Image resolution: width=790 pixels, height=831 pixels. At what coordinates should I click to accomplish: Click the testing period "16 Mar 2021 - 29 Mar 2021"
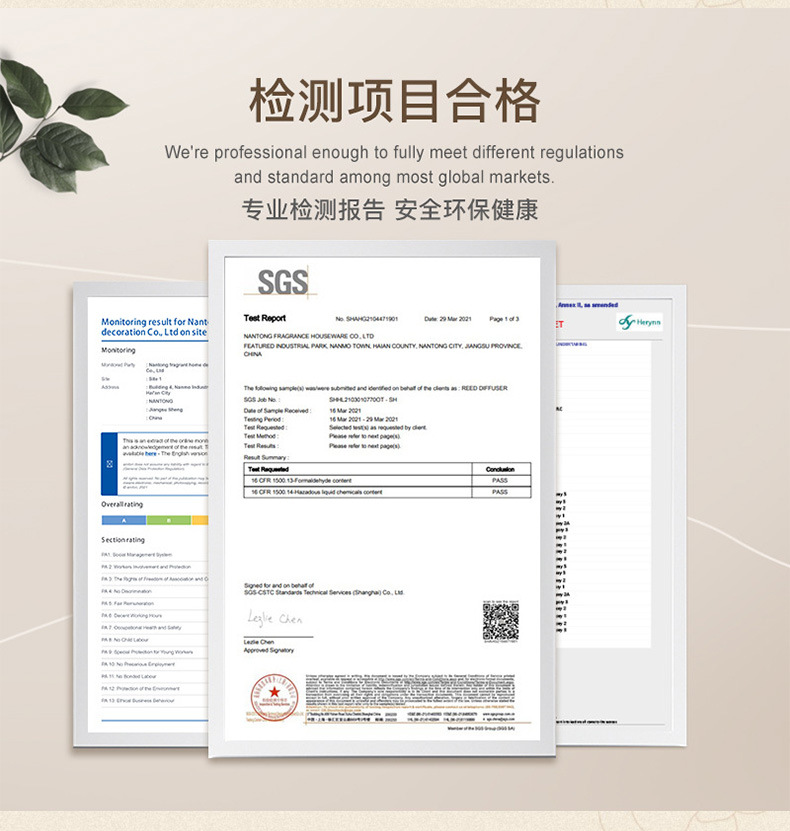click(x=363, y=419)
